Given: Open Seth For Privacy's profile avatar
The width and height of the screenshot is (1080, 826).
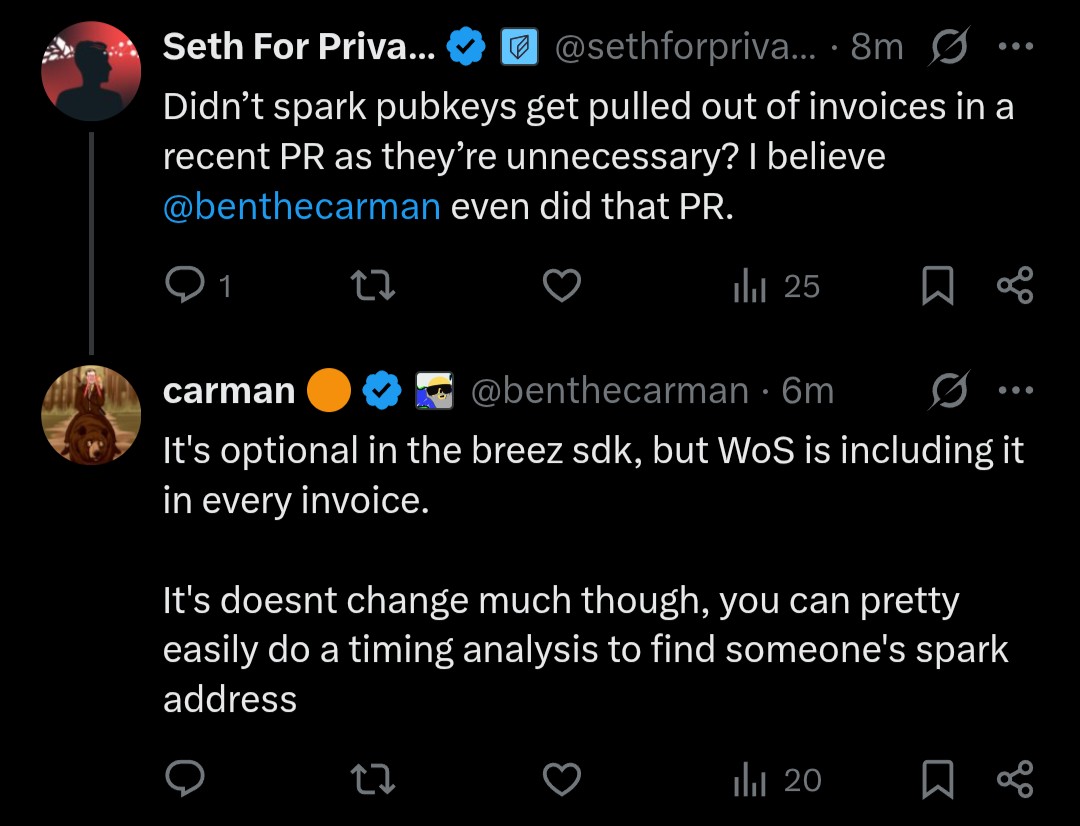Looking at the screenshot, I should click(91, 70).
